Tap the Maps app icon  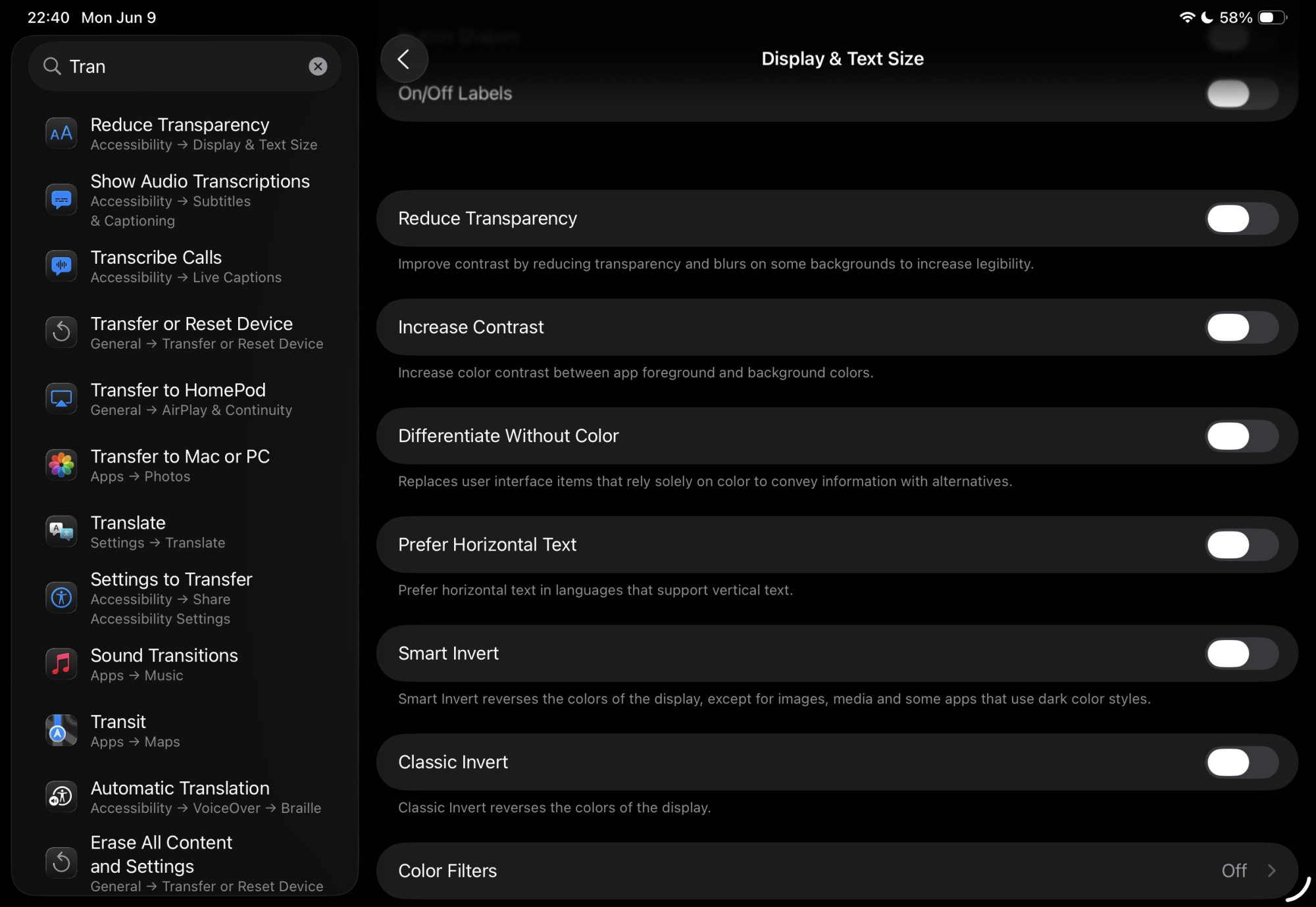(61, 730)
